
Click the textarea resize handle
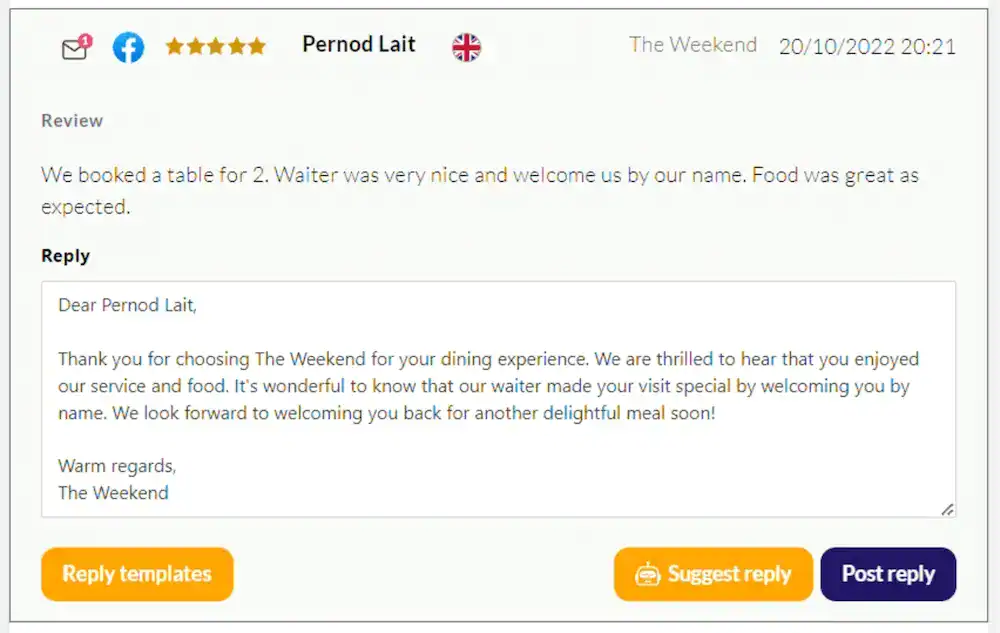click(947, 511)
